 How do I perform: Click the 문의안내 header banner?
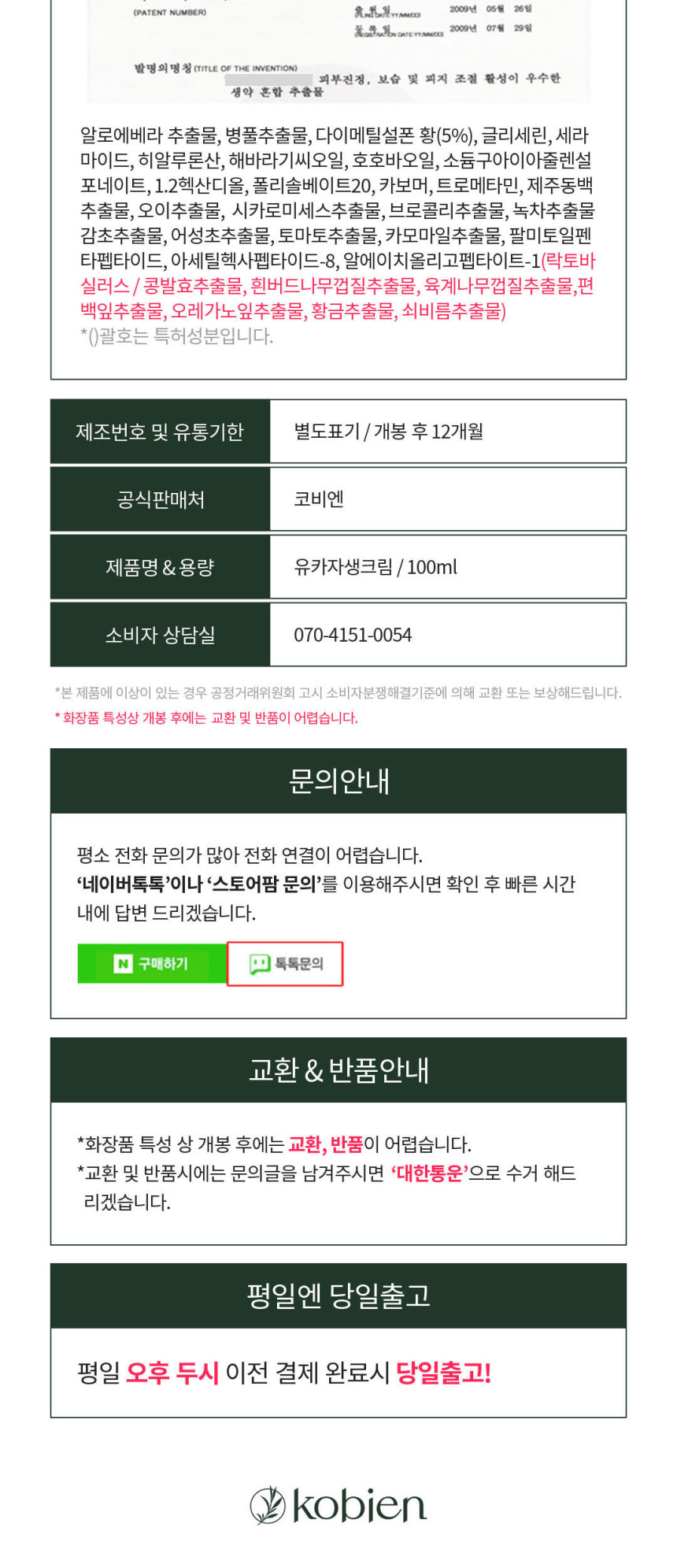pos(338,781)
